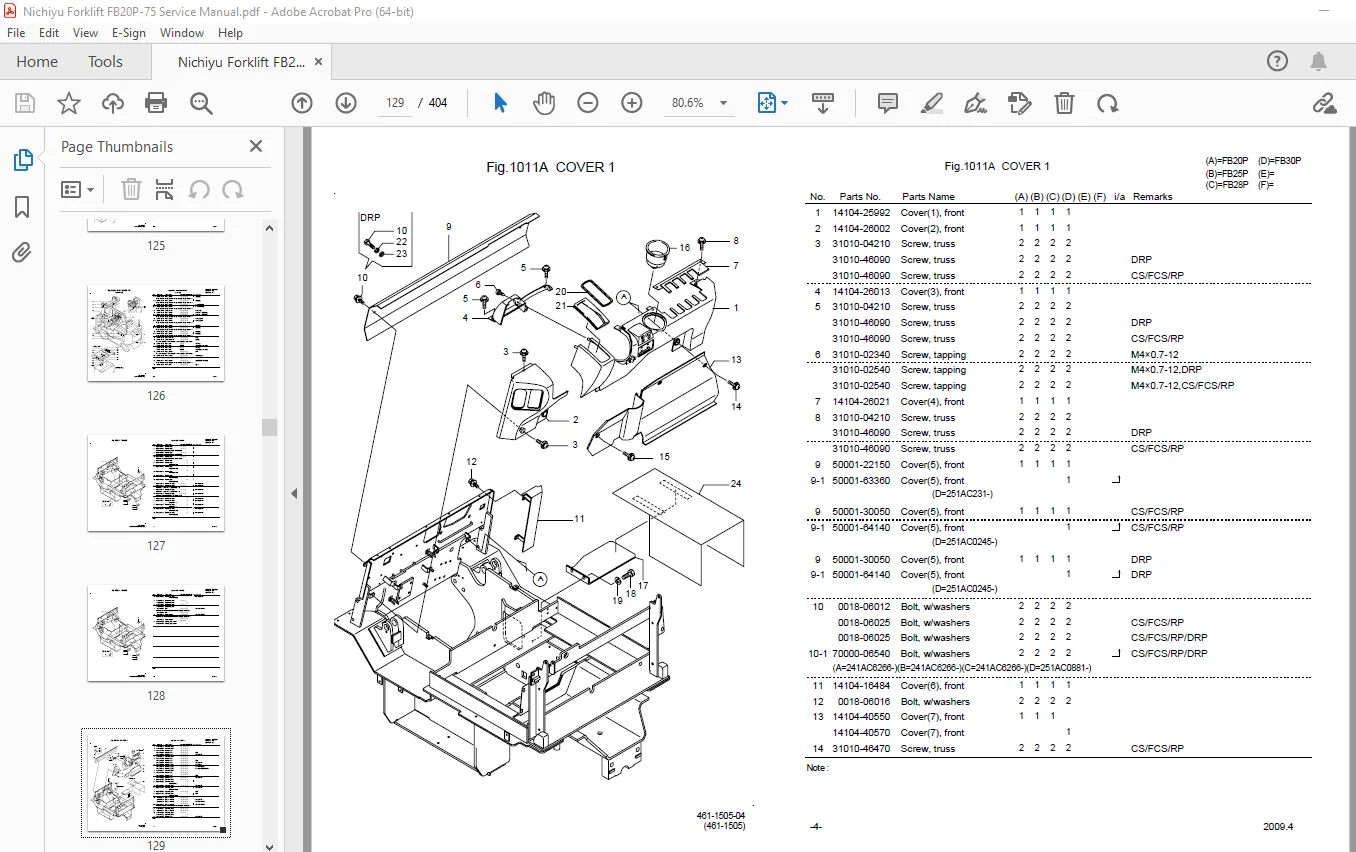Image resolution: width=1356 pixels, height=852 pixels.
Task: Click part number 14104-25992
Action: [x=861, y=212]
